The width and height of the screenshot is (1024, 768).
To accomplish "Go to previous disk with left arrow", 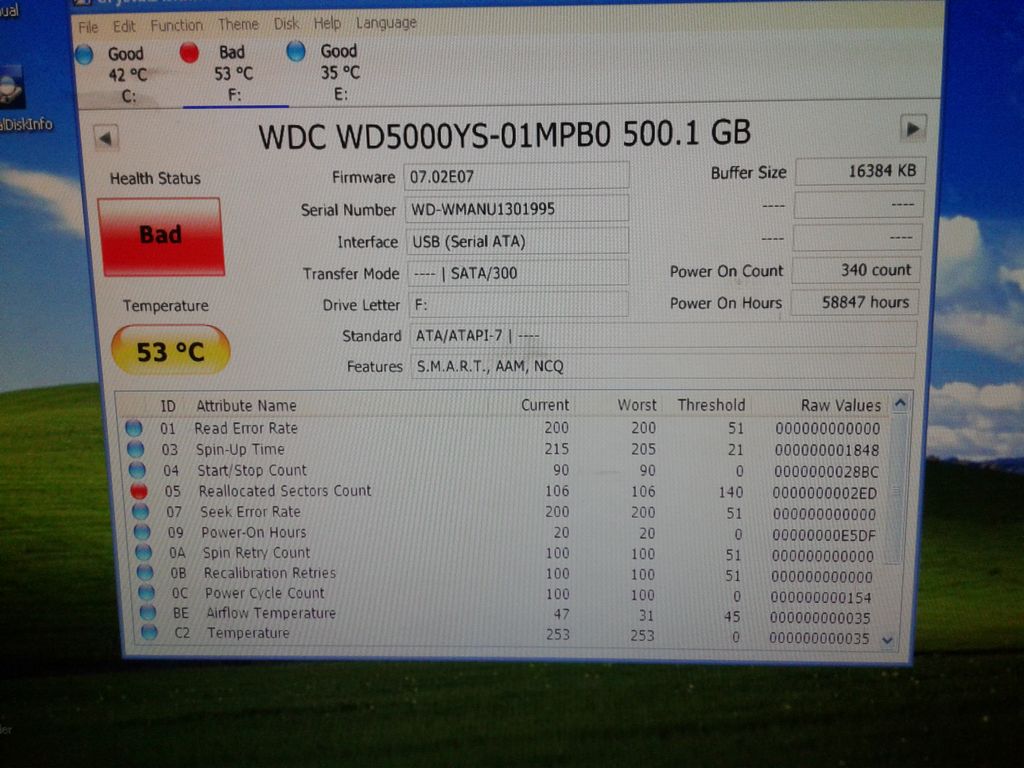I will 106,138.
